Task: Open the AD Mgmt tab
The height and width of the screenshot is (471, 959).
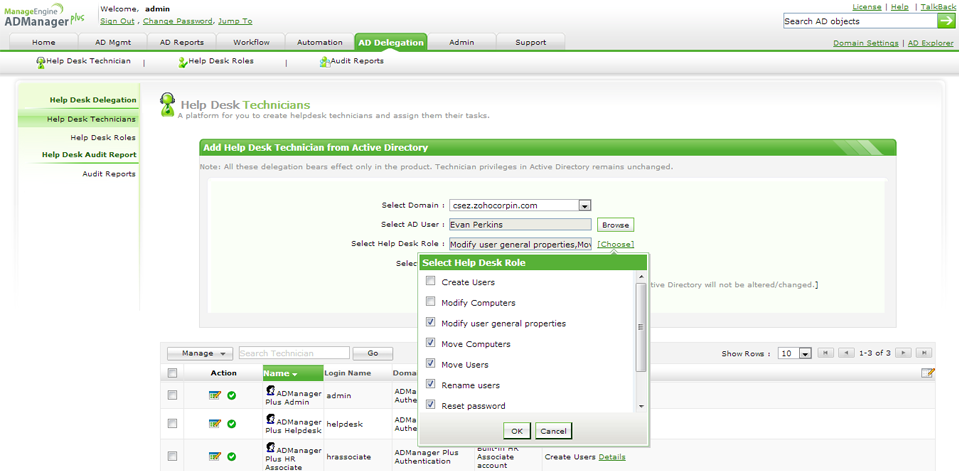Action: coord(113,42)
